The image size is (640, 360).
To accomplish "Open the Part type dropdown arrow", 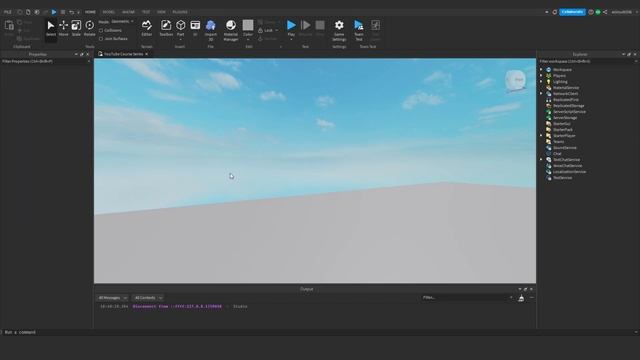I will point(180,40).
